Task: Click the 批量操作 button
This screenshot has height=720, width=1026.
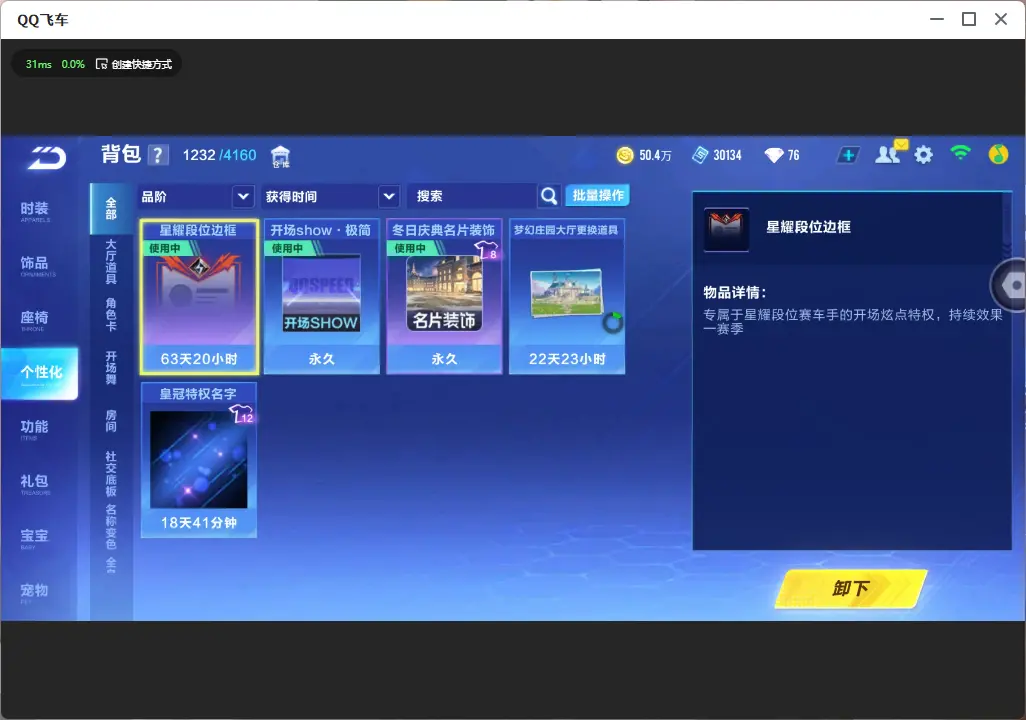Action: pyautogui.click(x=597, y=195)
